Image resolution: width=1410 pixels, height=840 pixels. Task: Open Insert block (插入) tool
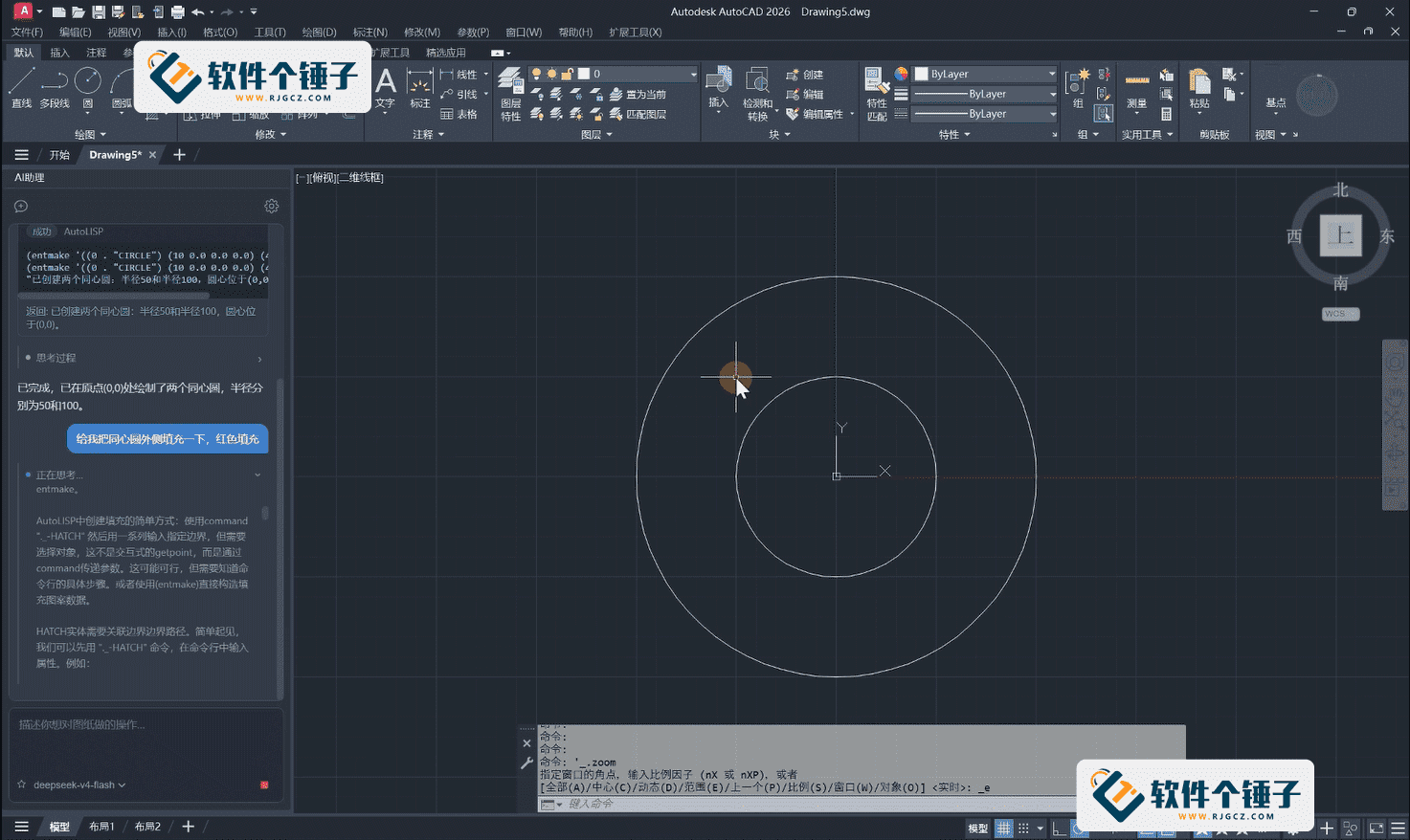(x=718, y=88)
